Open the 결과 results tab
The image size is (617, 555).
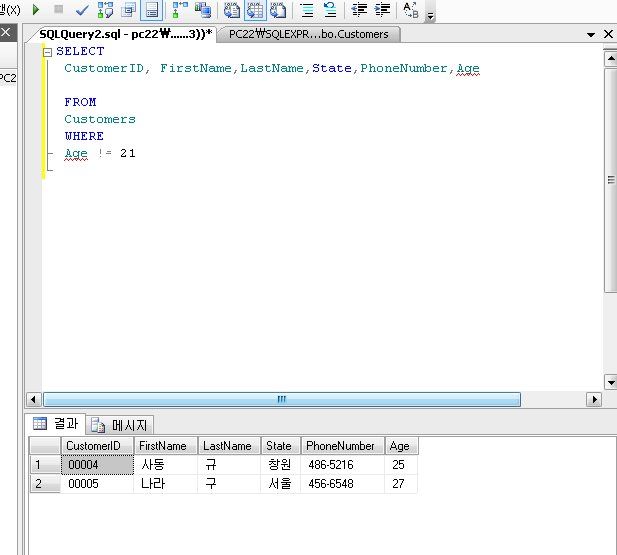coord(56,424)
